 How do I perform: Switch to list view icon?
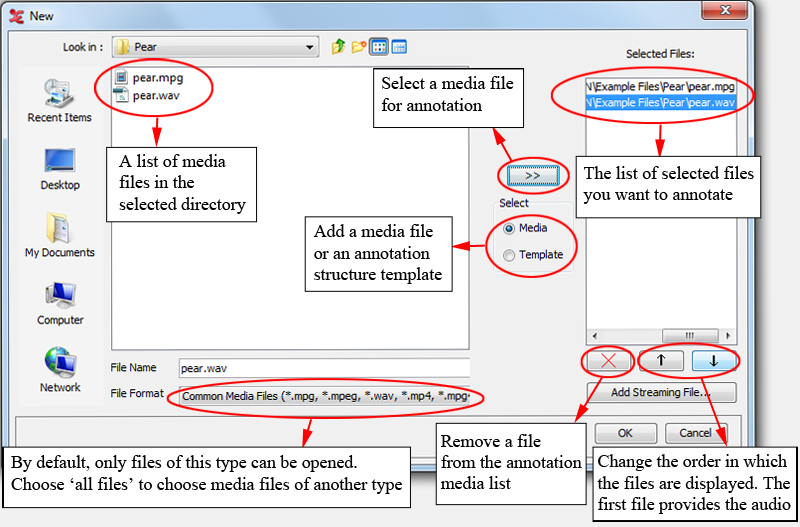click(x=379, y=47)
